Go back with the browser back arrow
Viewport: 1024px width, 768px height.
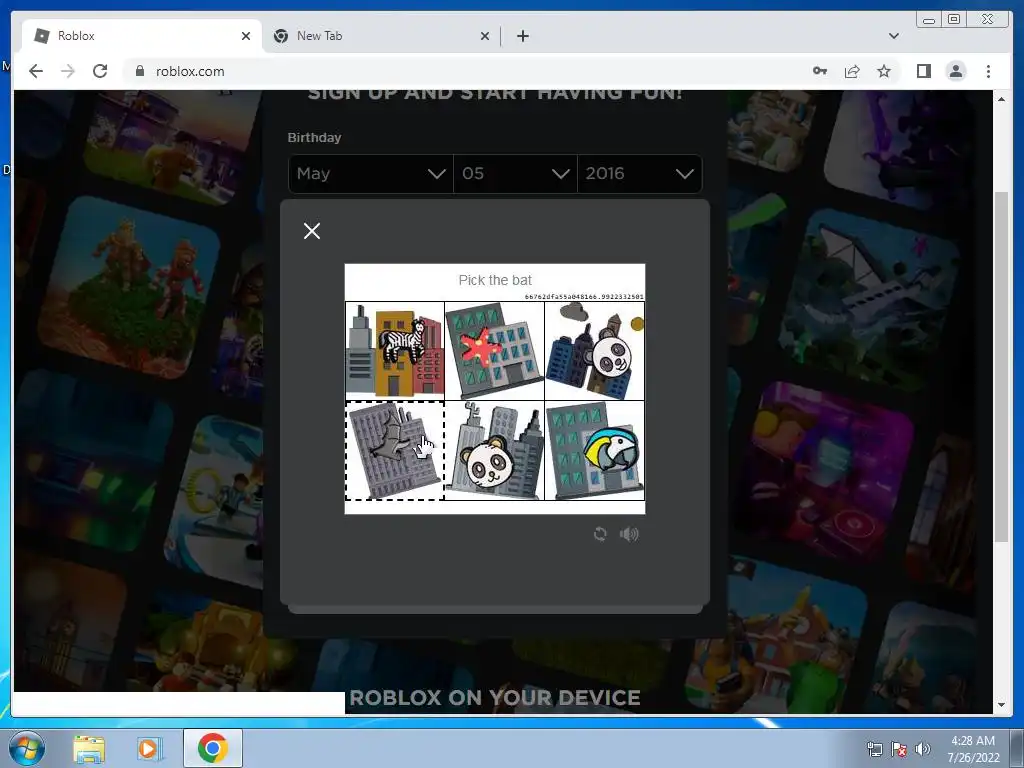(36, 71)
